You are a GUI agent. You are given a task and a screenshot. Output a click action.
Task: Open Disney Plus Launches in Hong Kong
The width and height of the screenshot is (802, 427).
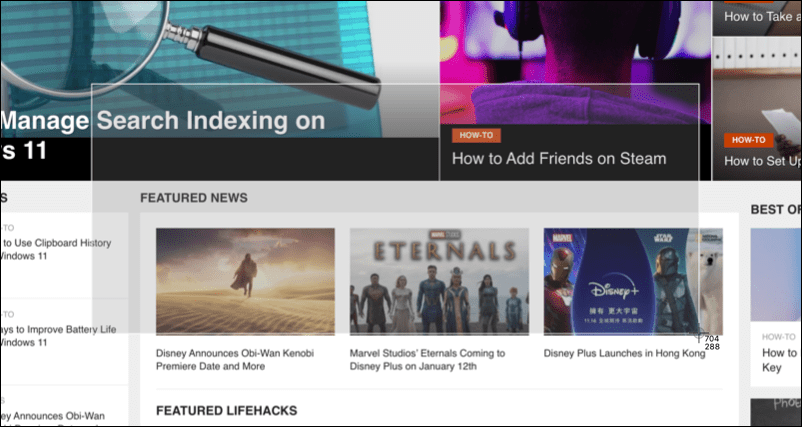pos(624,353)
